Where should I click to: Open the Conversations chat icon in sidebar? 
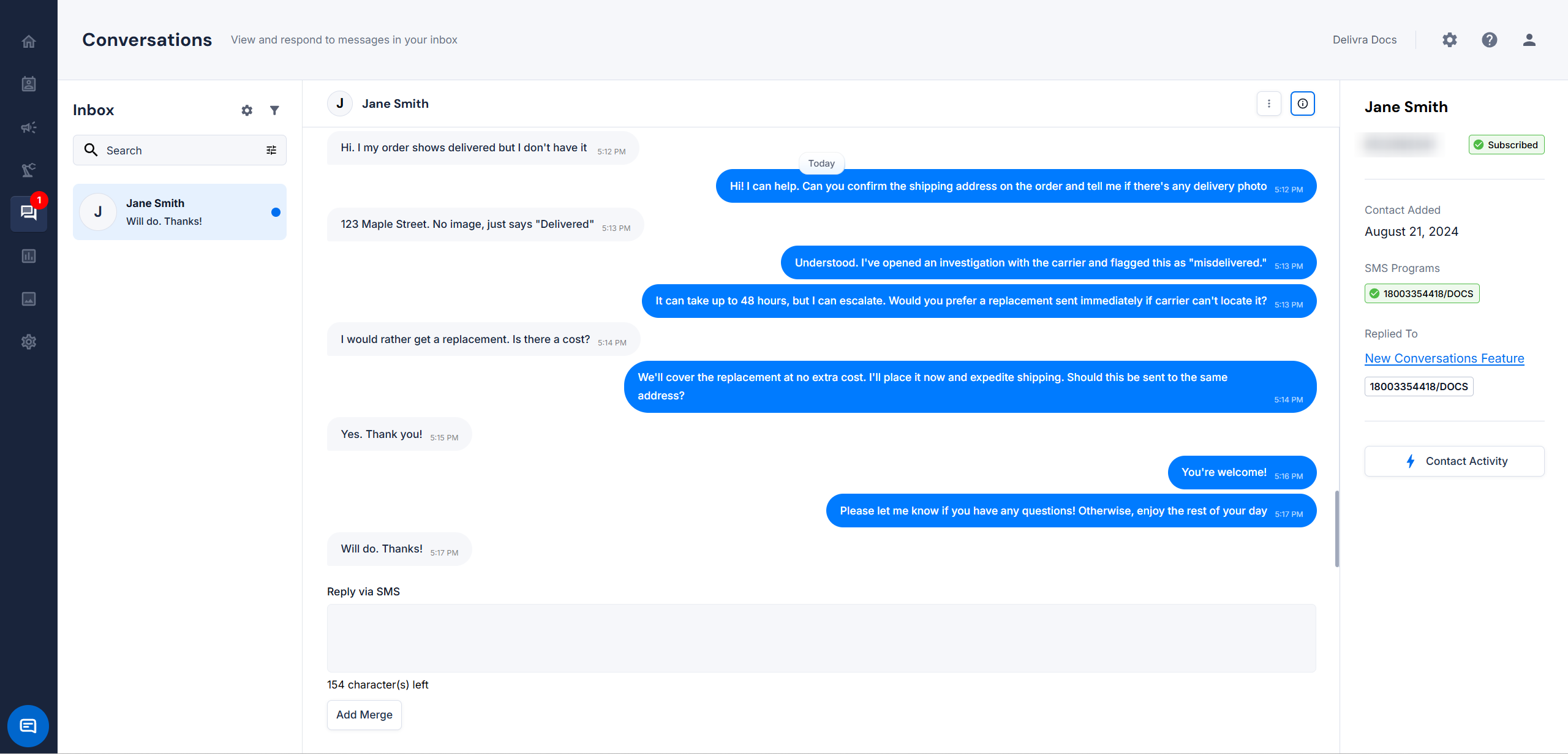(x=29, y=213)
